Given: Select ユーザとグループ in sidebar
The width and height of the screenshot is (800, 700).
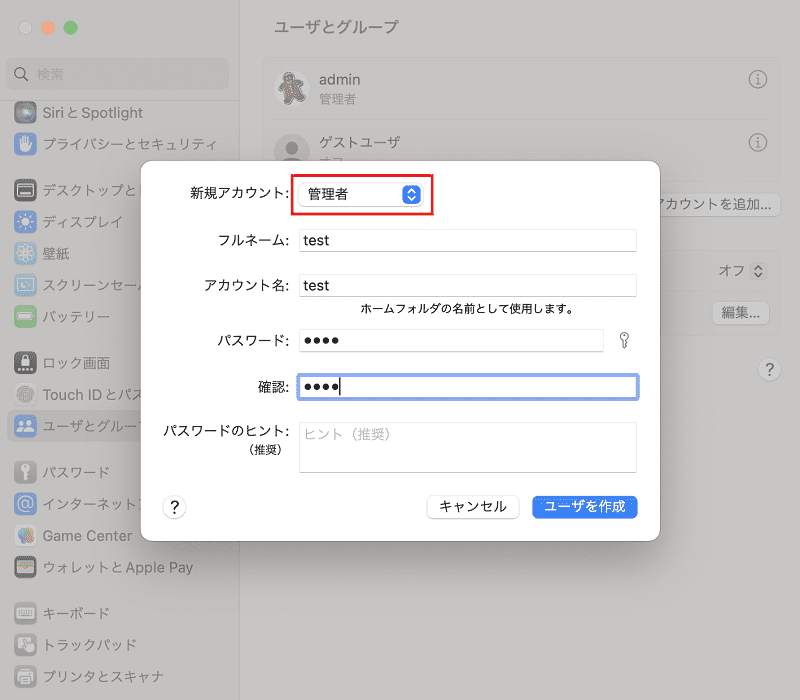Looking at the screenshot, I should 75,426.
